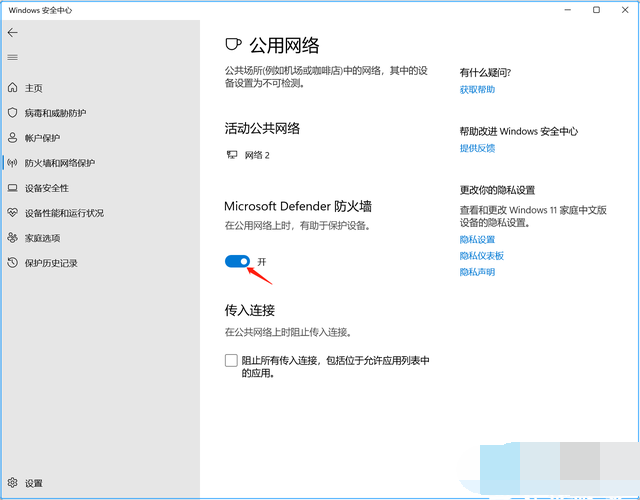Image resolution: width=640 pixels, height=500 pixels.
Task: Open the 隐私仪表板 link
Action: (481, 256)
